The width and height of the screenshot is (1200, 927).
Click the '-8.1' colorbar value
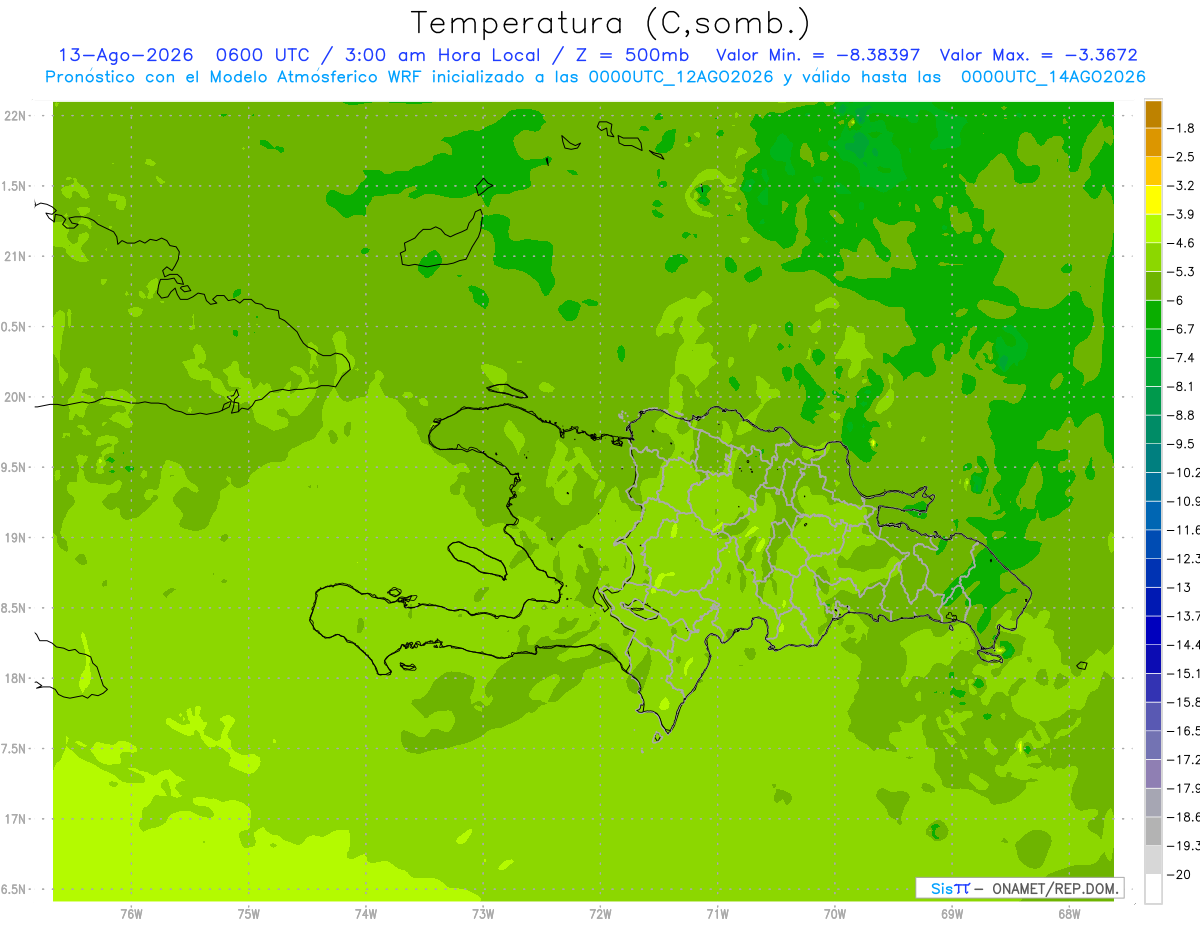[1183, 386]
